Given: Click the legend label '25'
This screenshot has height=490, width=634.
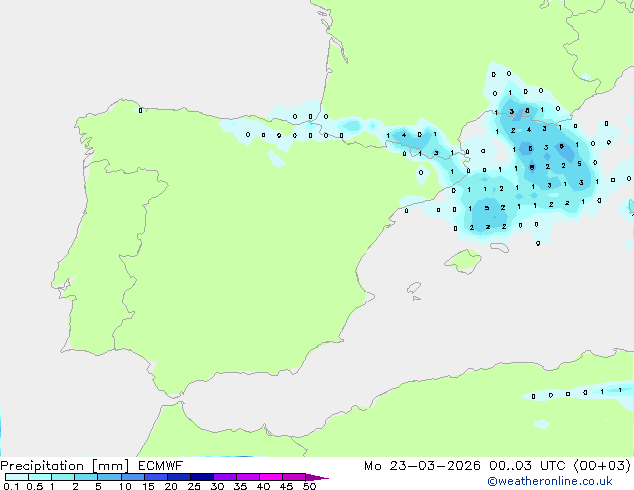Looking at the screenshot, I should tap(194, 486).
